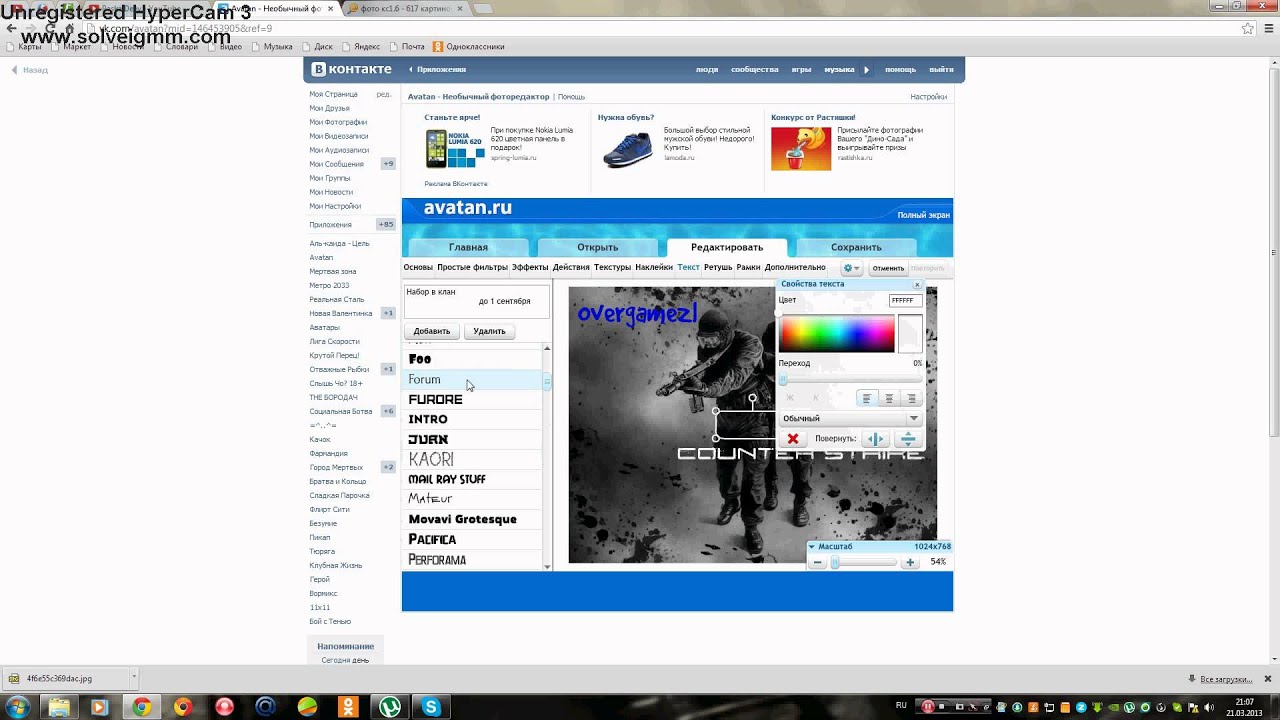The height and width of the screenshot is (720, 1280).
Task: Open Chrome from the taskbar
Action: (x=142, y=707)
